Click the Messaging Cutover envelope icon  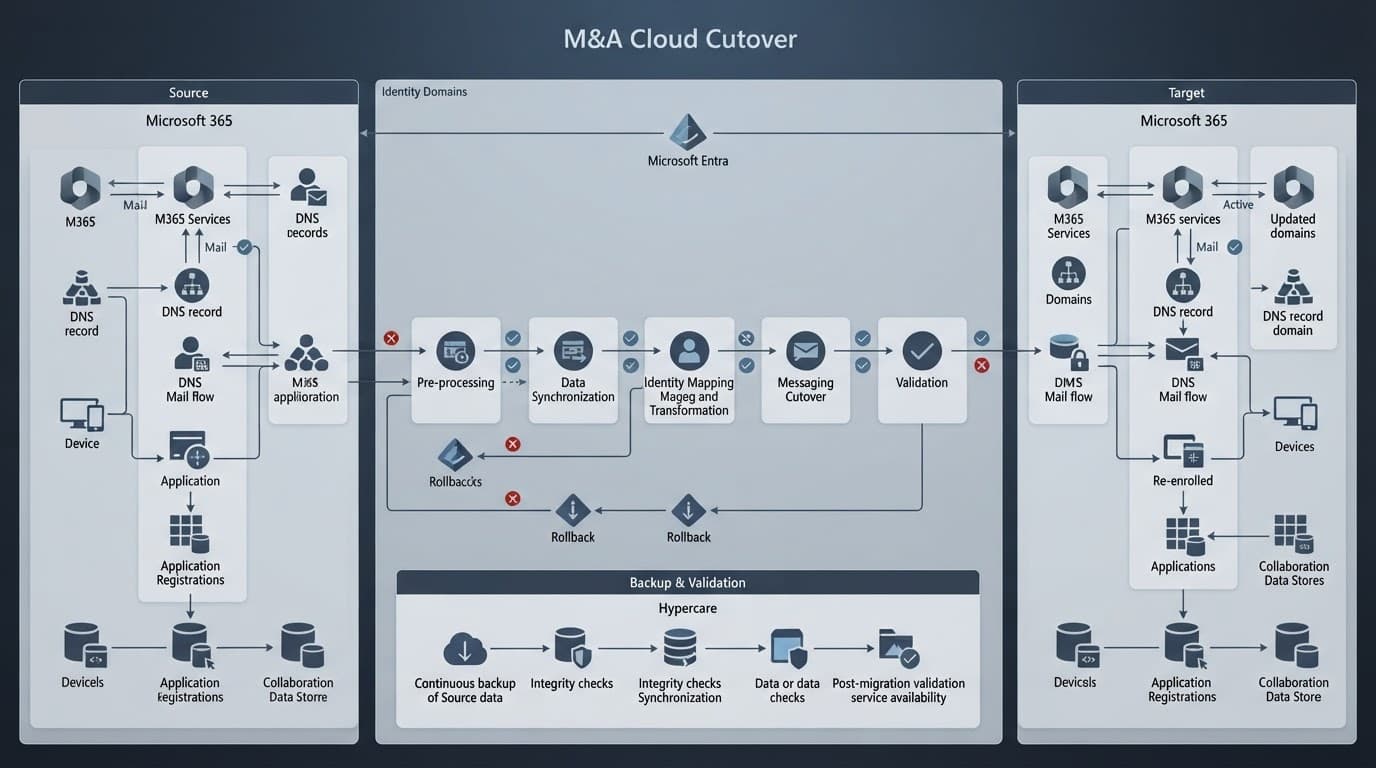tap(805, 351)
